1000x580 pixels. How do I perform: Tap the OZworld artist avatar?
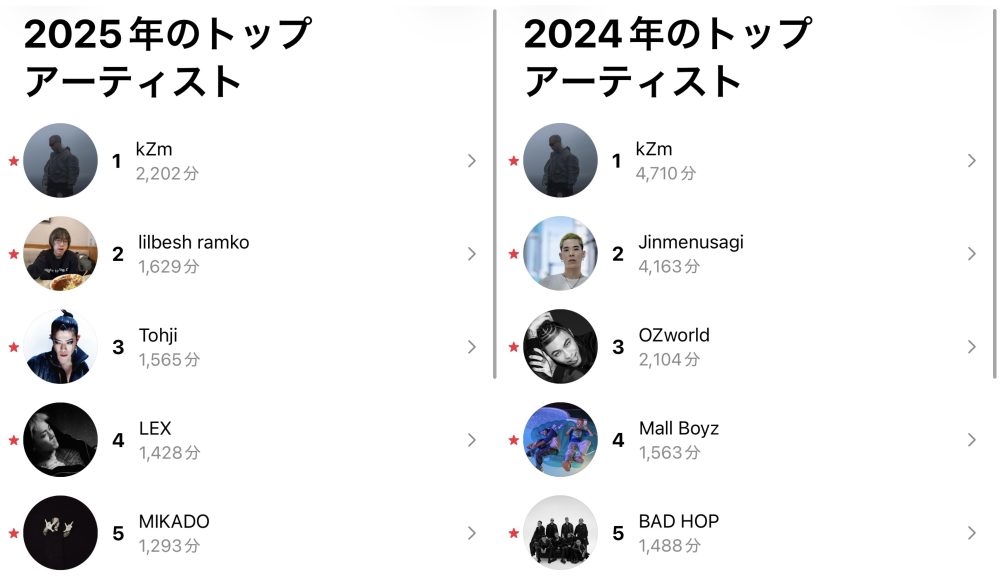(x=560, y=347)
